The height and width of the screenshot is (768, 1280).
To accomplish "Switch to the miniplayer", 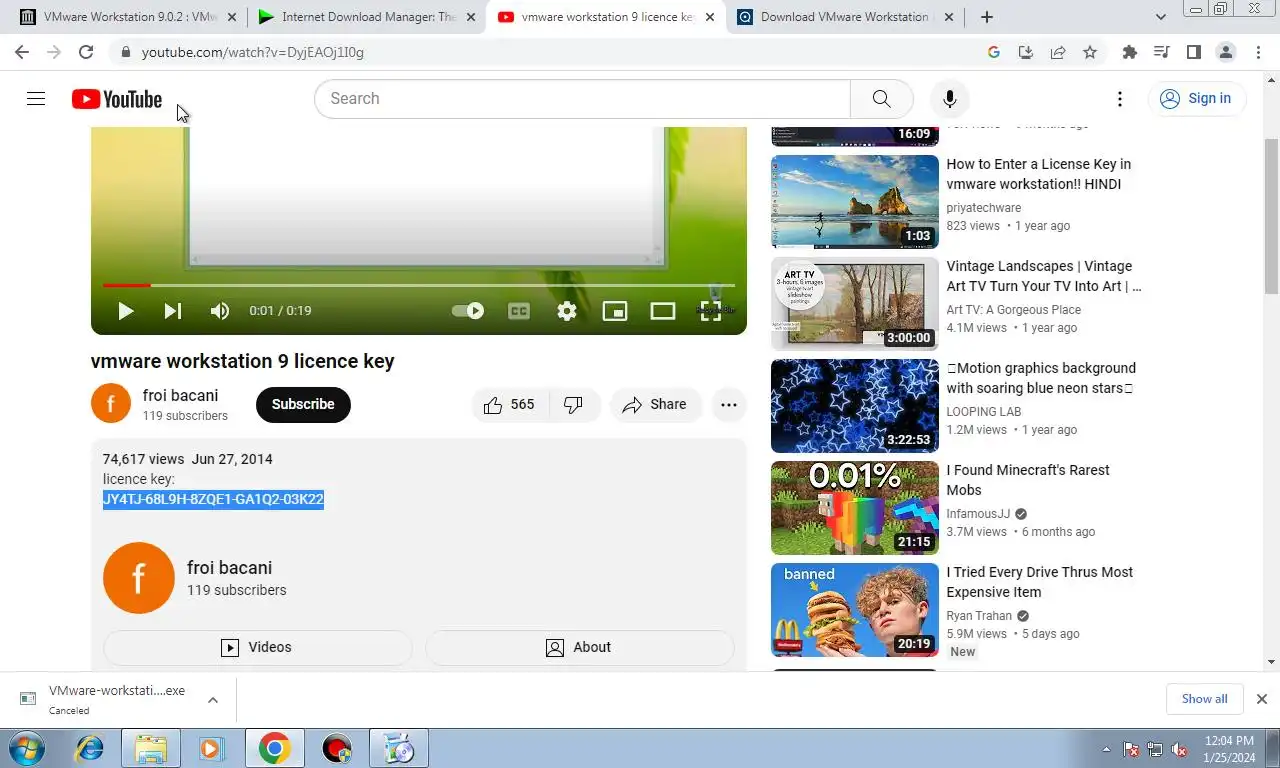I will click(x=615, y=311).
